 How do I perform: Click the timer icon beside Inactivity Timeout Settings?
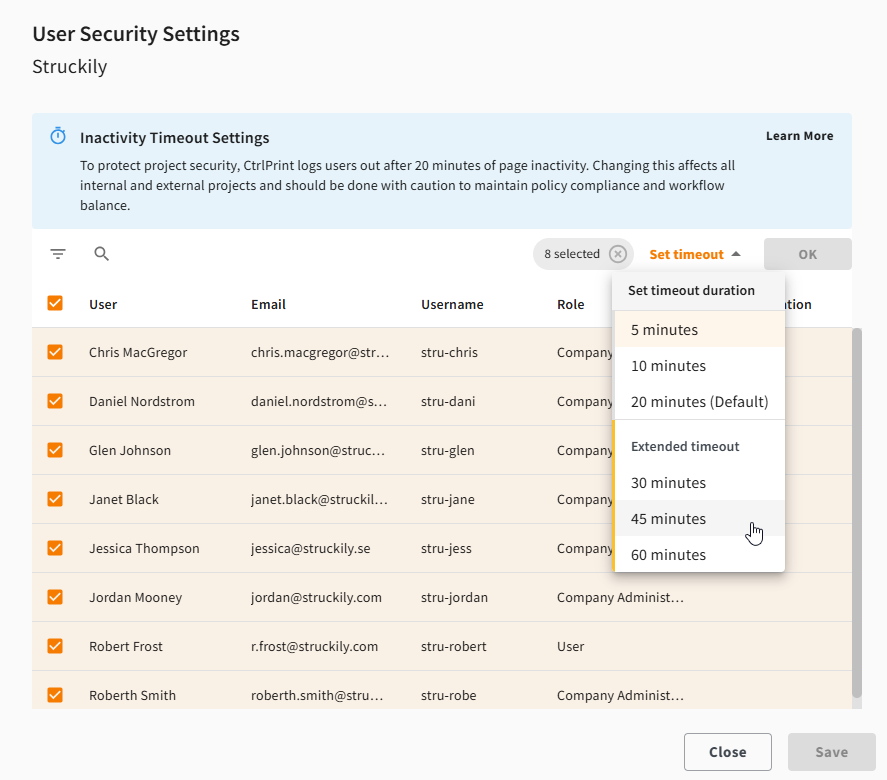pyautogui.click(x=58, y=136)
